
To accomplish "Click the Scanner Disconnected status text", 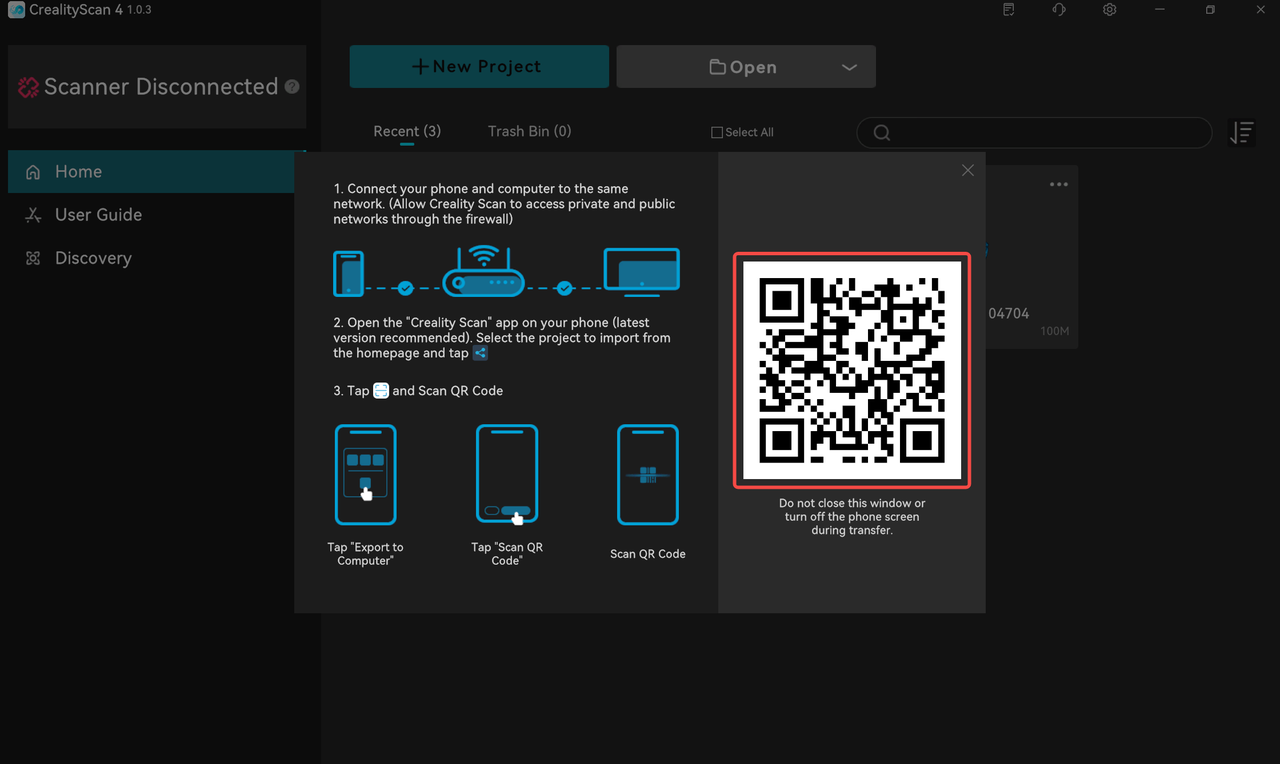I will (161, 87).
